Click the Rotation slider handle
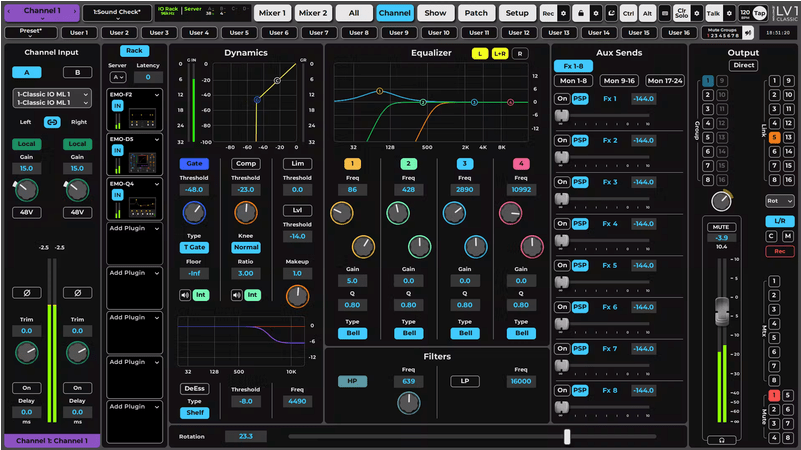 click(567, 437)
